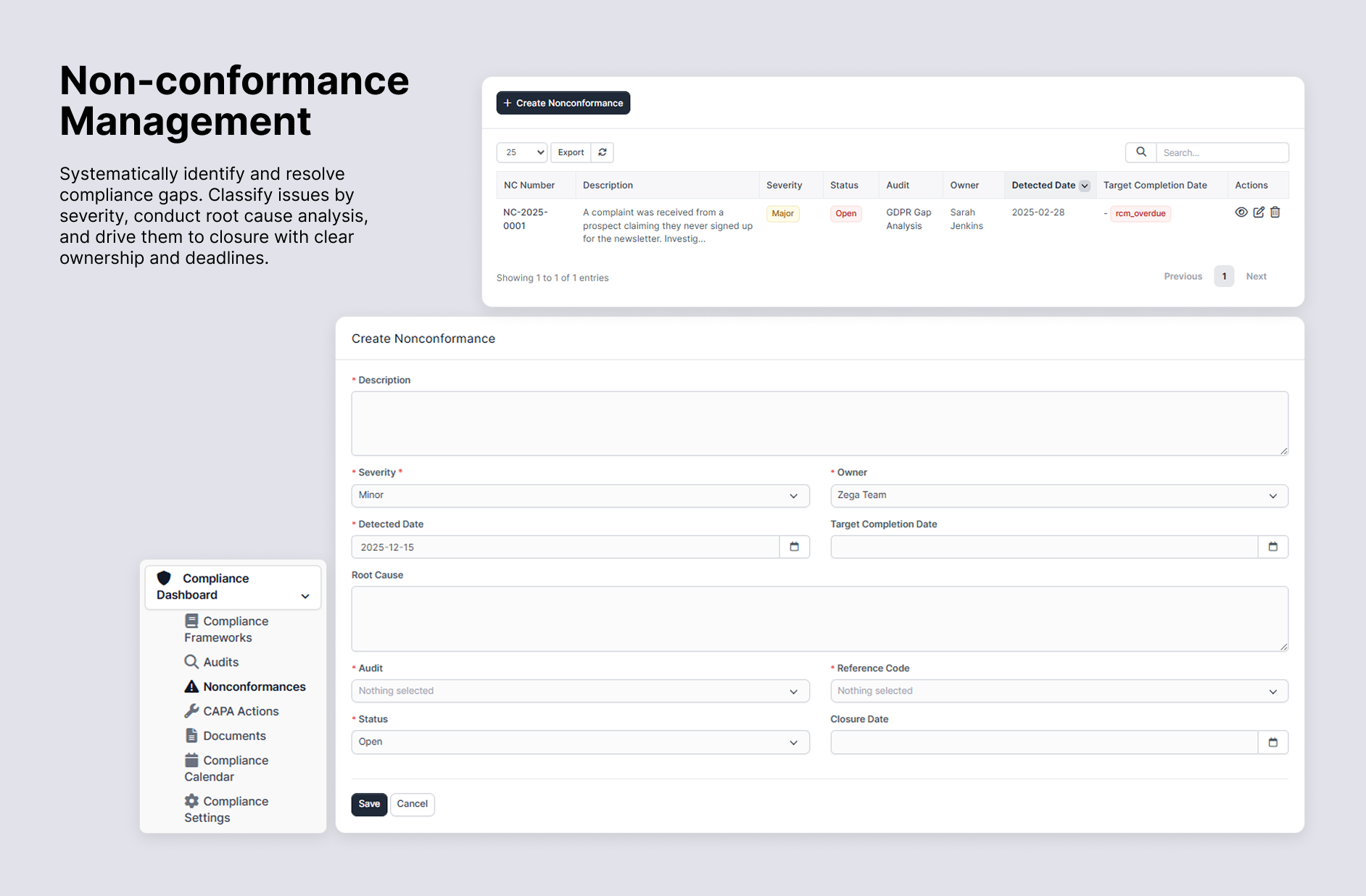
Task: Click the refresh icon next to Export
Action: coord(603,152)
